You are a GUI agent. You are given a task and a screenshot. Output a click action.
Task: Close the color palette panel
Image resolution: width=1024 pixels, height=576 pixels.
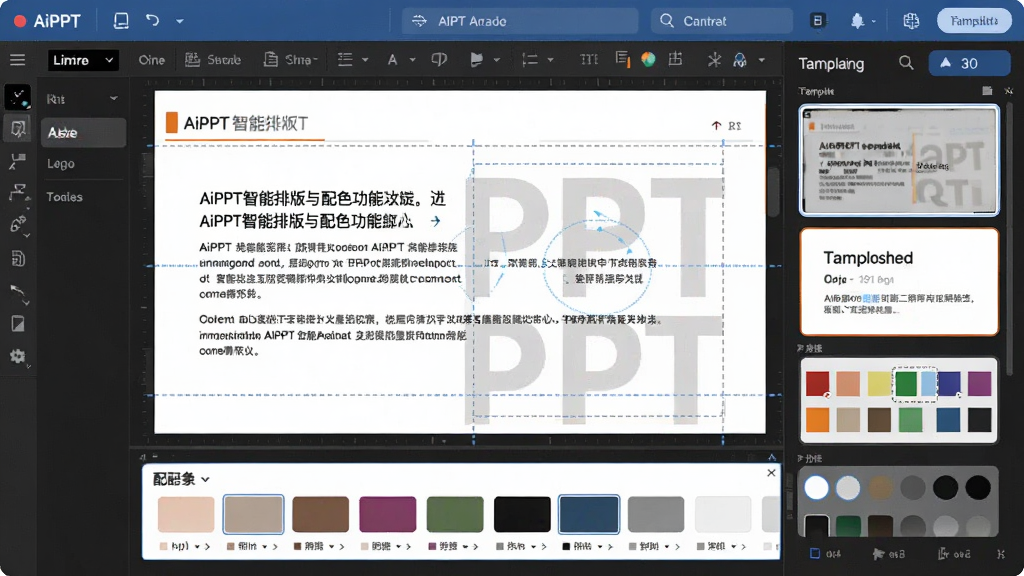click(771, 473)
